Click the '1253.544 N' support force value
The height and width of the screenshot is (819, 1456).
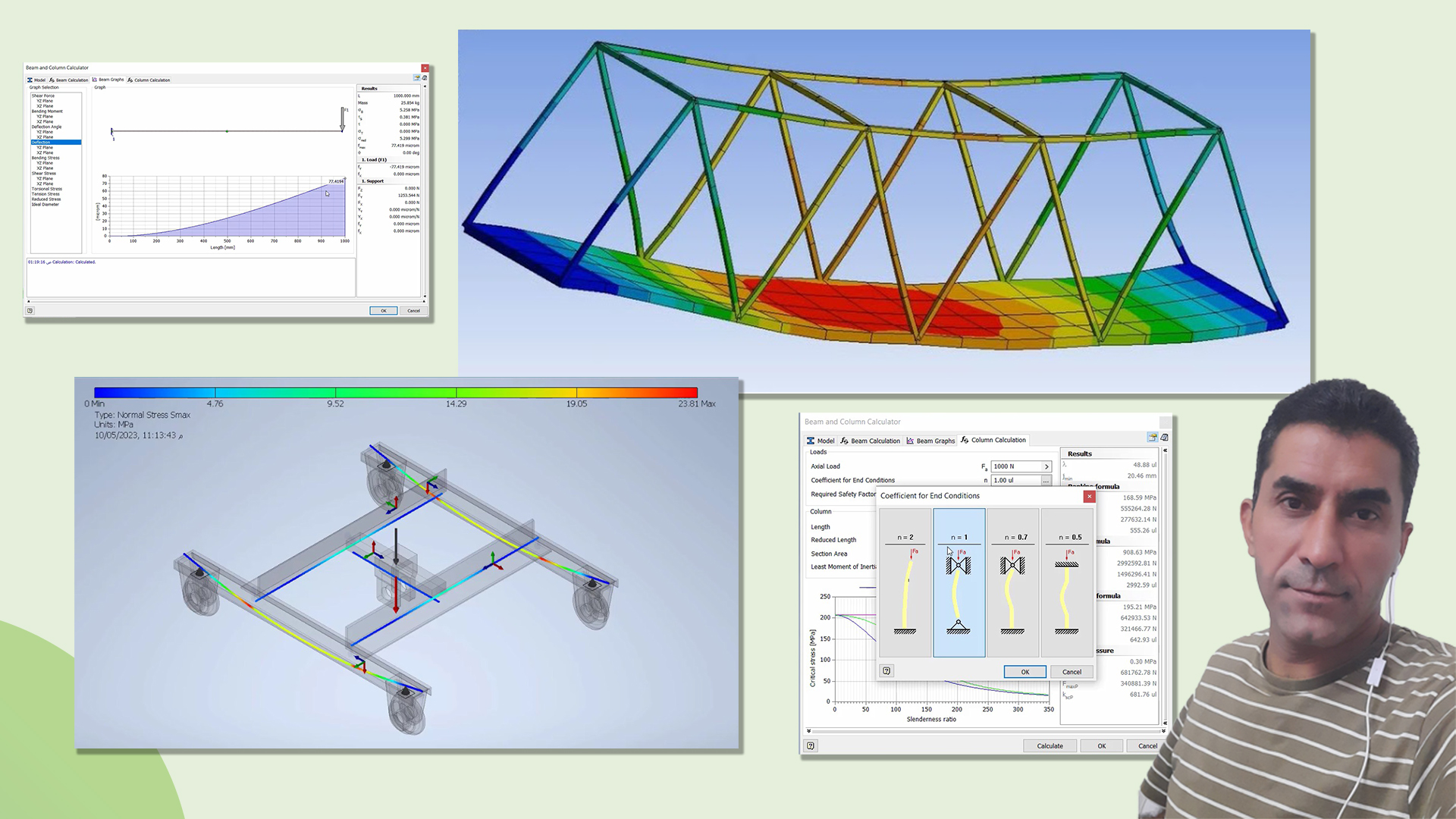[409, 196]
